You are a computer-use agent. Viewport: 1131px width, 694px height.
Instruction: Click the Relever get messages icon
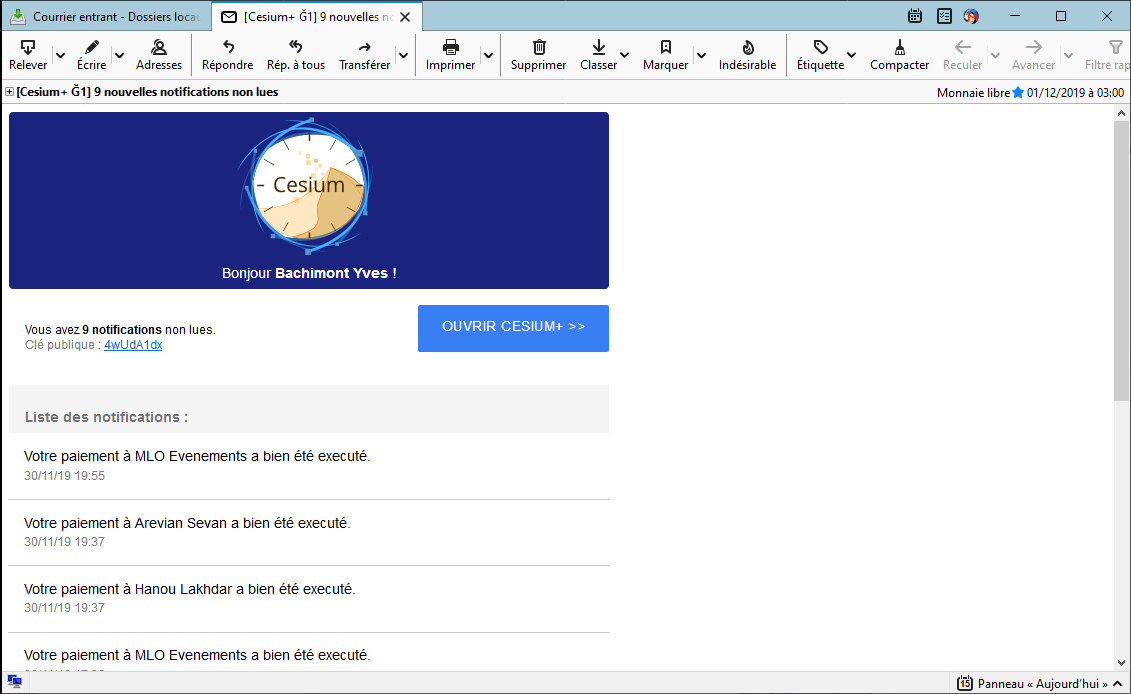(28, 48)
